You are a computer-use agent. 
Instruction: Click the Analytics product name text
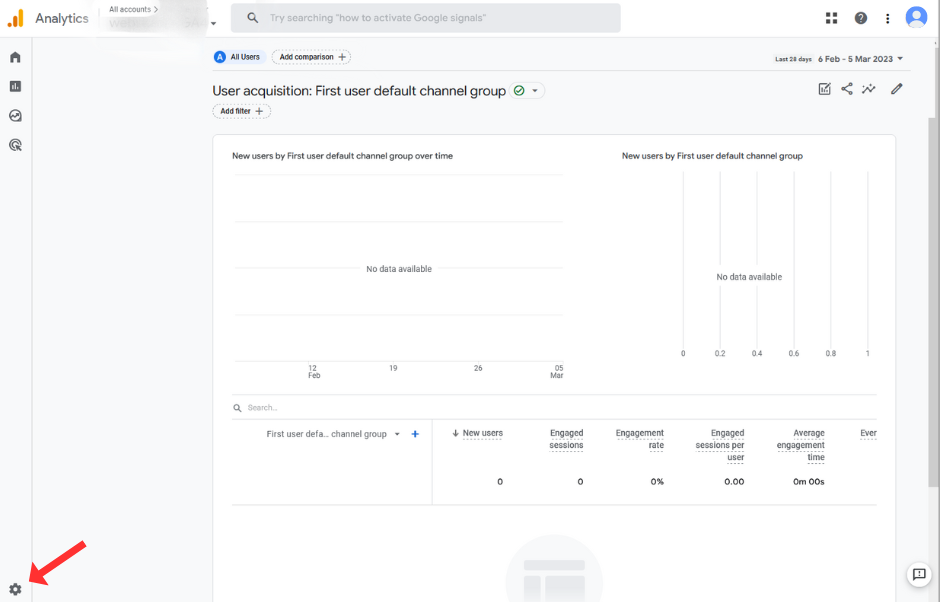coord(62,19)
